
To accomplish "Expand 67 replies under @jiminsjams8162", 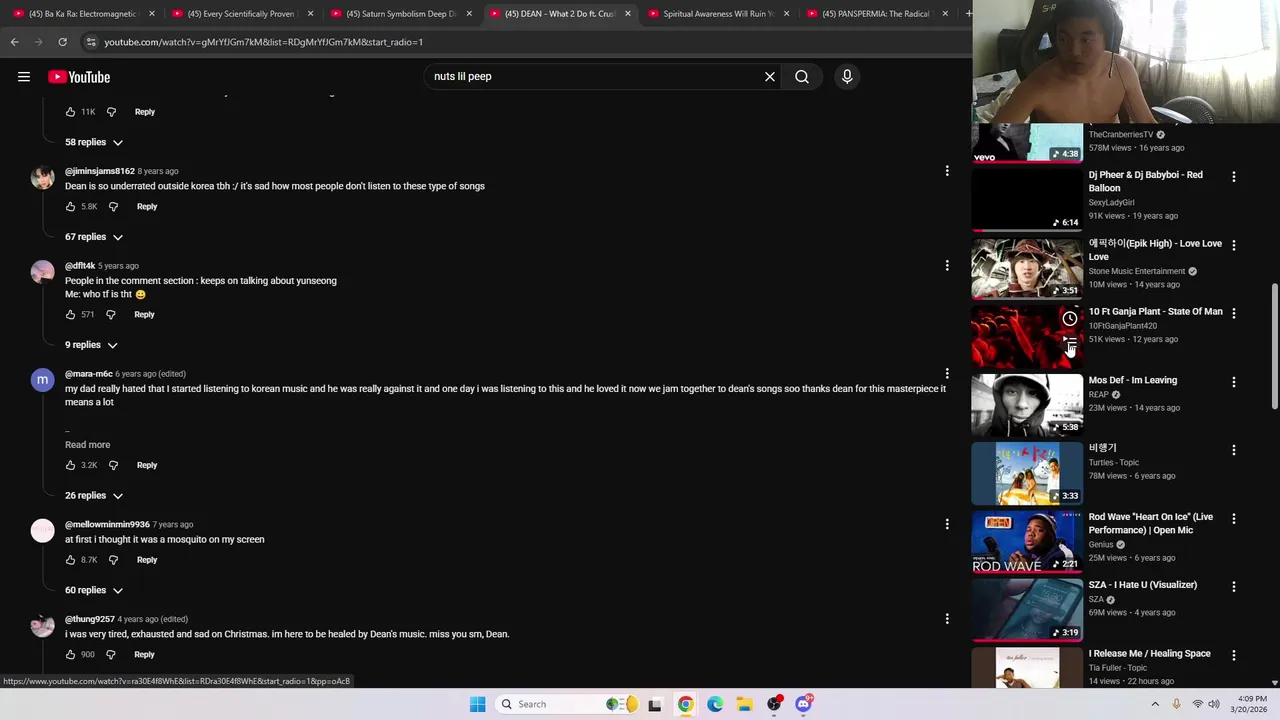I will tap(94, 237).
